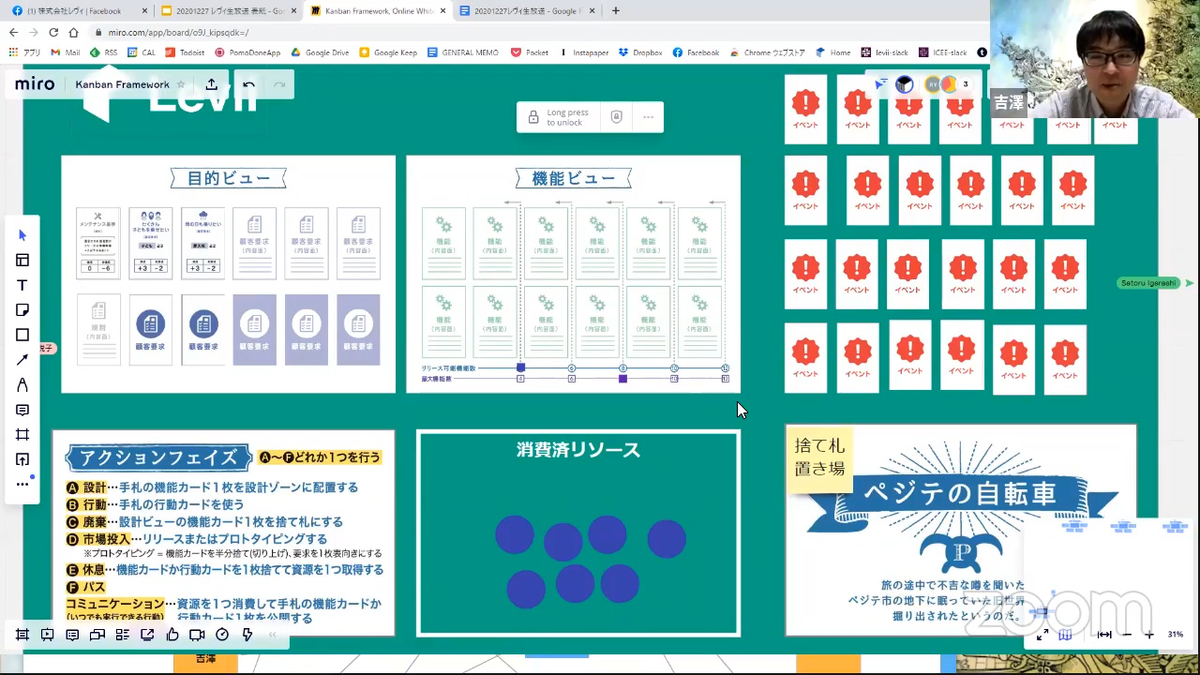
Task: Click the export board upload icon
Action: click(x=211, y=84)
